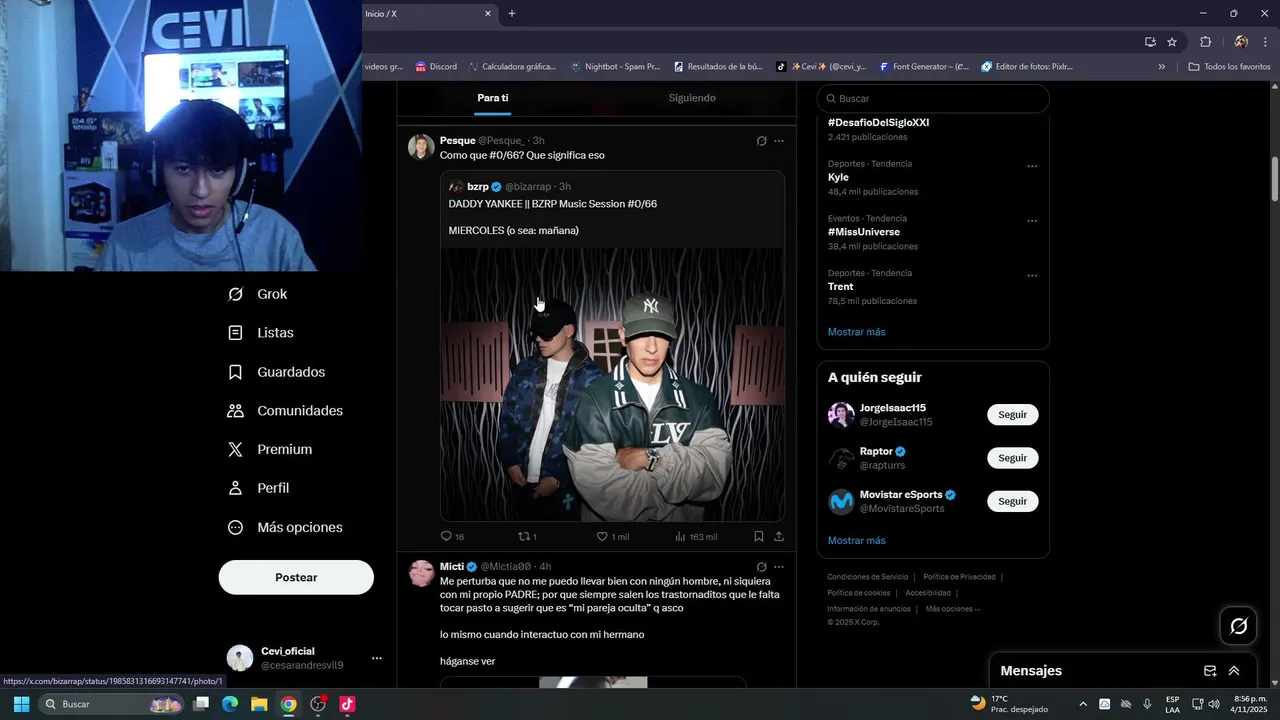View analytics showing 163 mil views
Image resolution: width=1280 pixels, height=720 pixels.
(696, 537)
